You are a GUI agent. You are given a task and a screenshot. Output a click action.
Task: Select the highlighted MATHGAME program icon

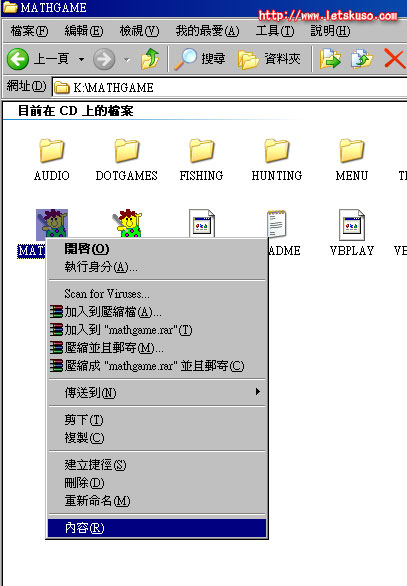tap(52, 223)
